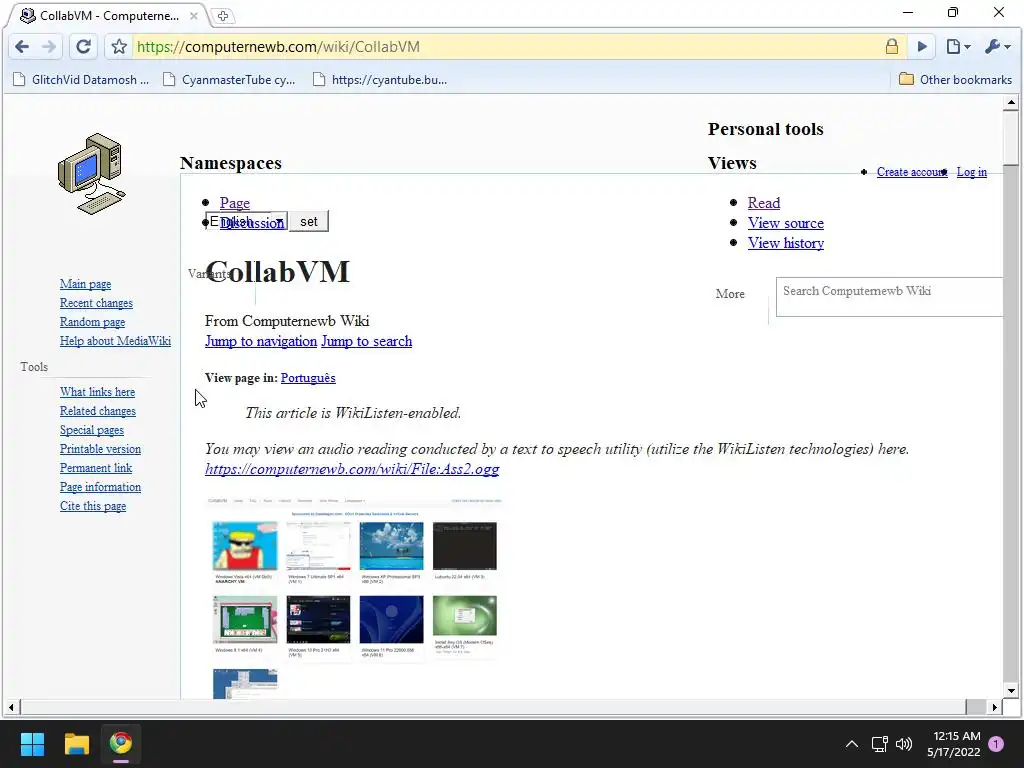This screenshot has width=1024, height=768.
Task: Click Create account link
Action: point(912,172)
